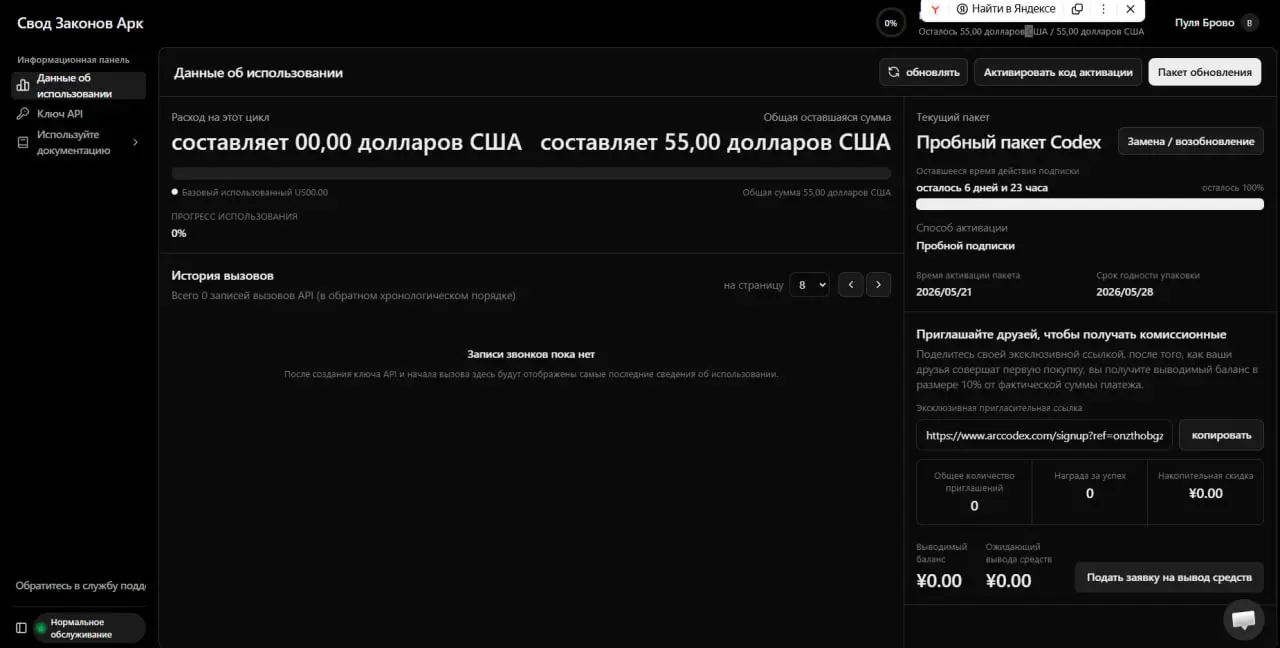
Task: Click Общая сумма 55,00 долларов США label
Action: point(817,192)
